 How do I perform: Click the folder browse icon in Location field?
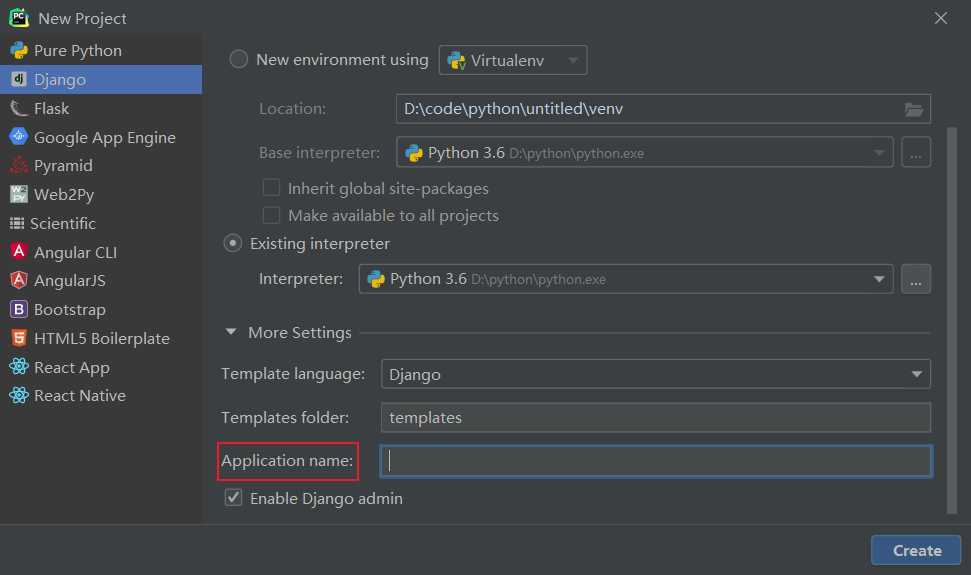[x=913, y=110]
